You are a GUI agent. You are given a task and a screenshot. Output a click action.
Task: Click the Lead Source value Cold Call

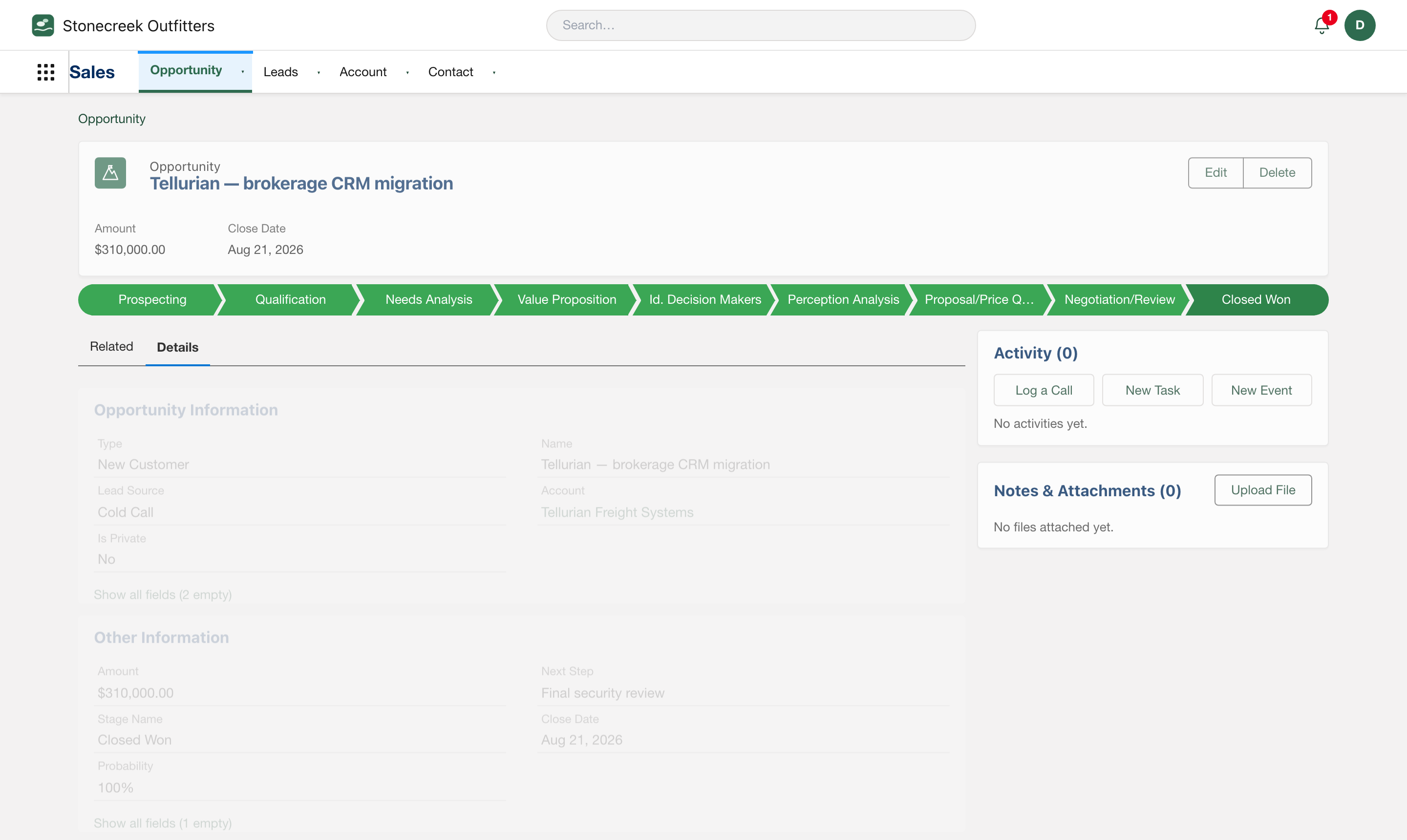[125, 512]
